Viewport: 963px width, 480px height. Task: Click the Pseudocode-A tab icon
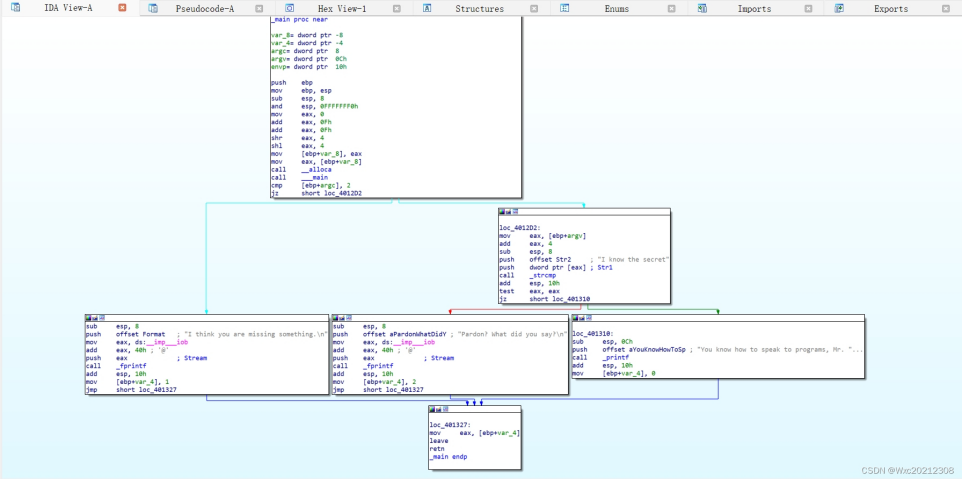pos(152,8)
